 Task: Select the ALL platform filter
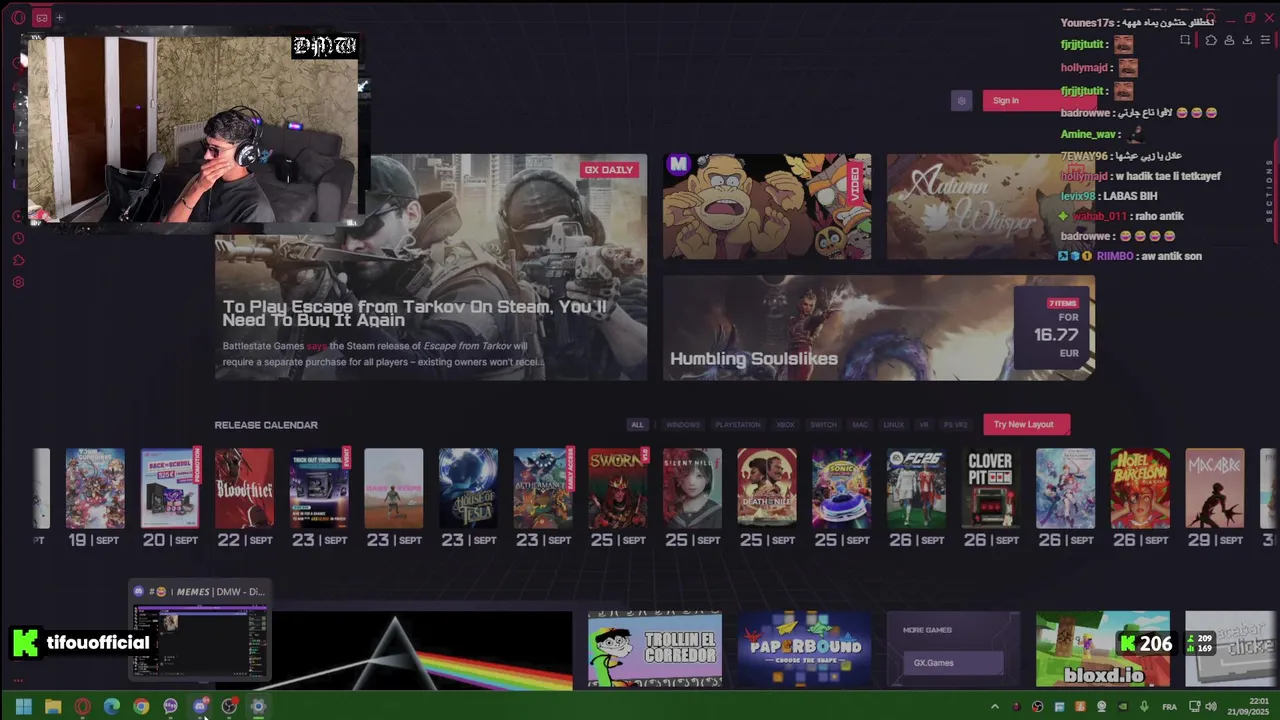point(637,425)
